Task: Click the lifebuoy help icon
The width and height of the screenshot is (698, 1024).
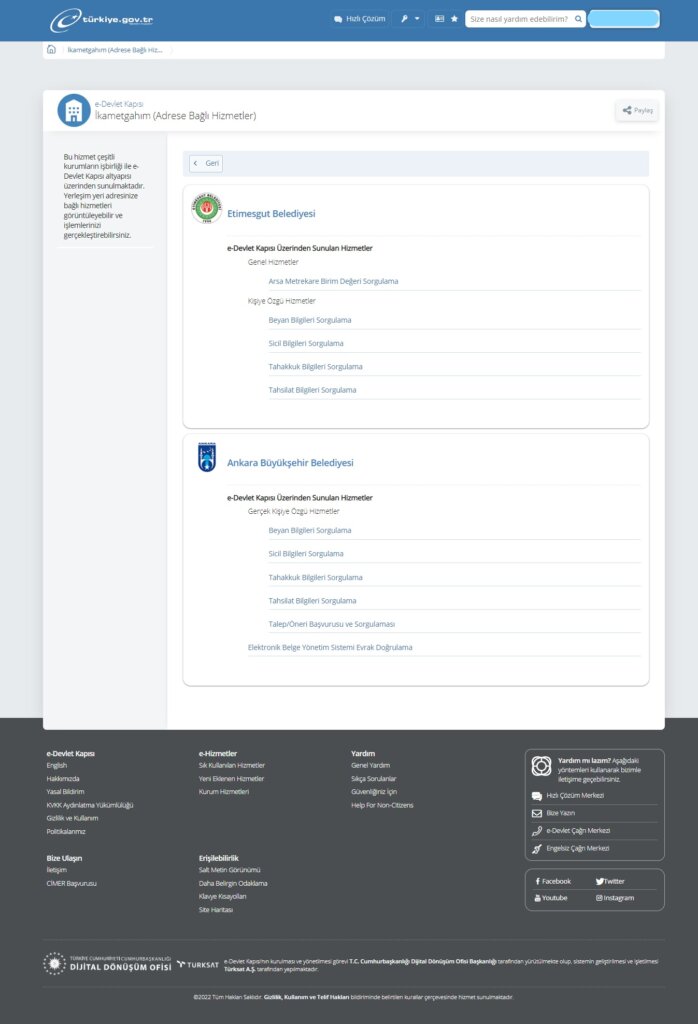Action: 541,766
